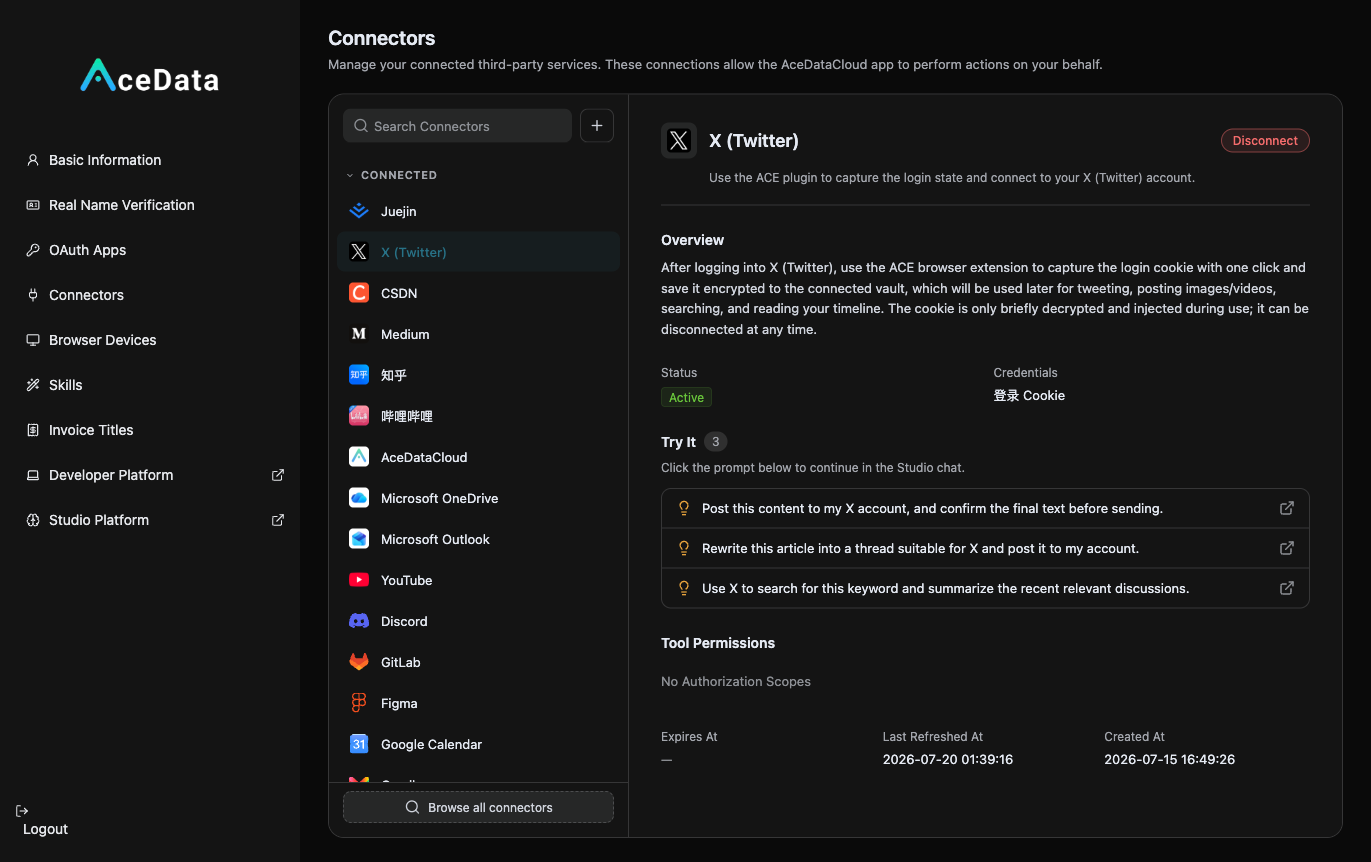Collapse the CONNECTED section chevron

(x=350, y=175)
